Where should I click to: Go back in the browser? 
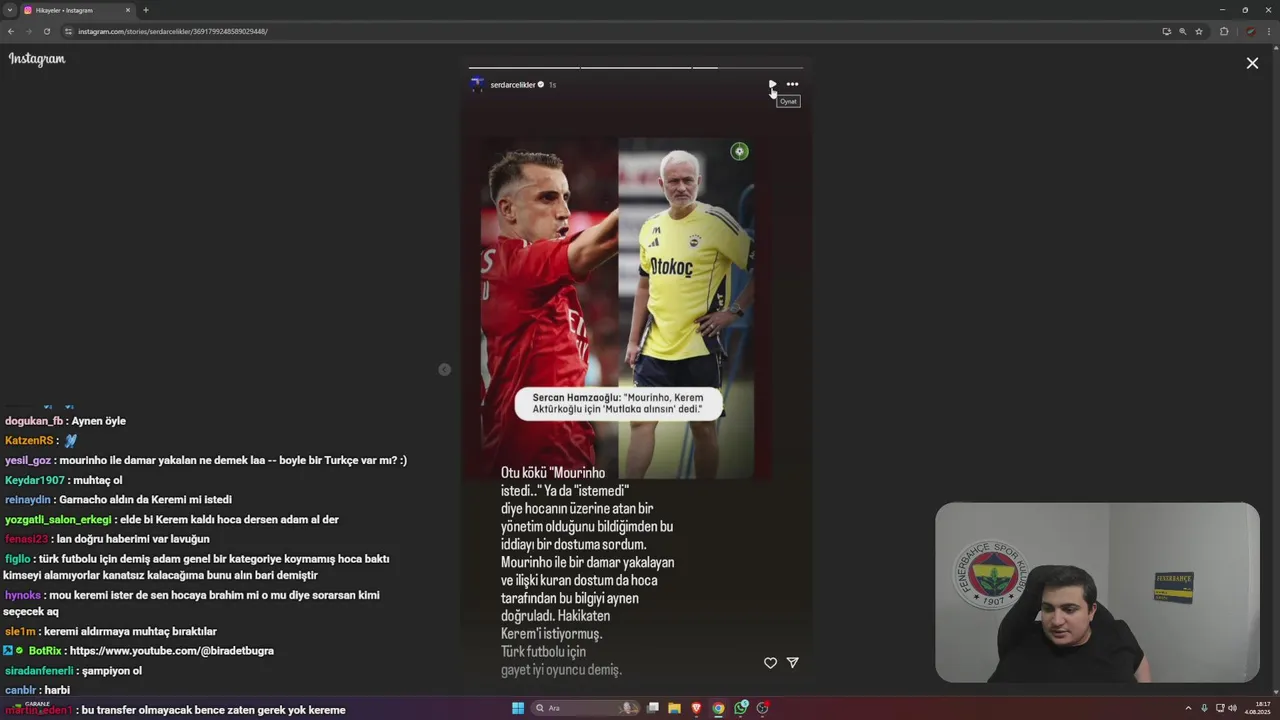(11, 31)
